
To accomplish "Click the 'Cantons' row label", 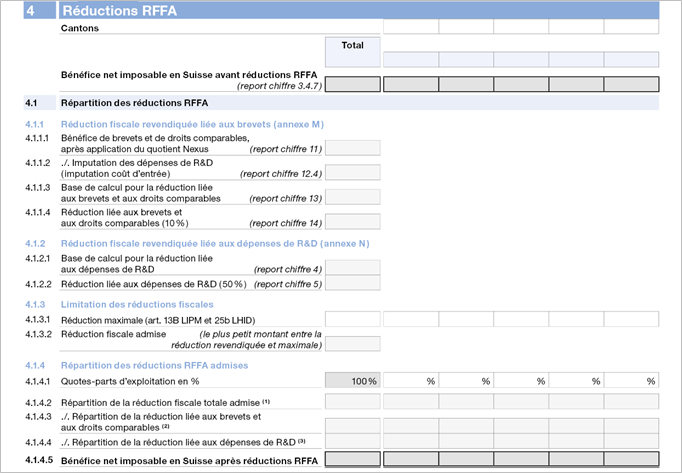I will click(80, 28).
